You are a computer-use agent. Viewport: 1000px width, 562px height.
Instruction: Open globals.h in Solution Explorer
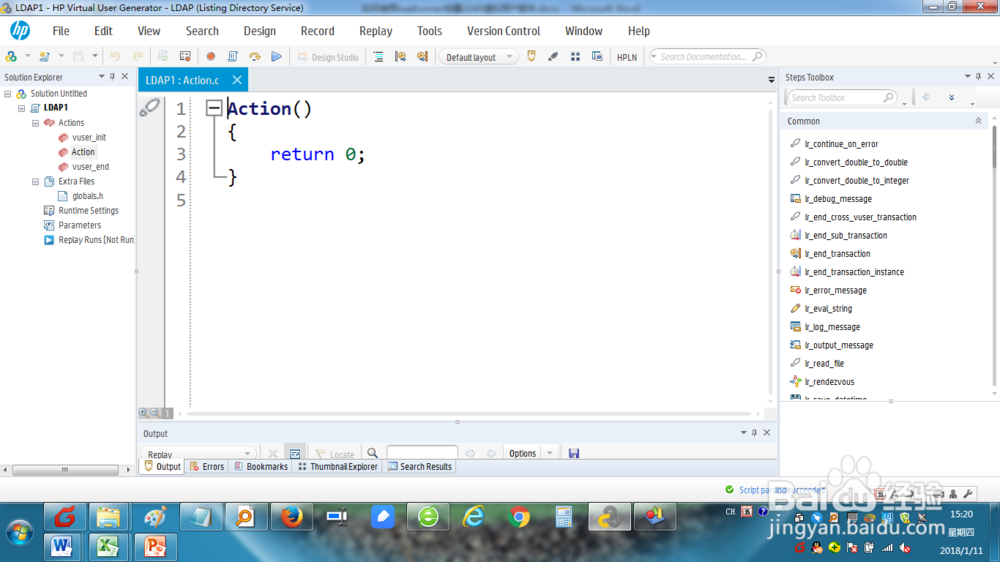click(x=87, y=196)
